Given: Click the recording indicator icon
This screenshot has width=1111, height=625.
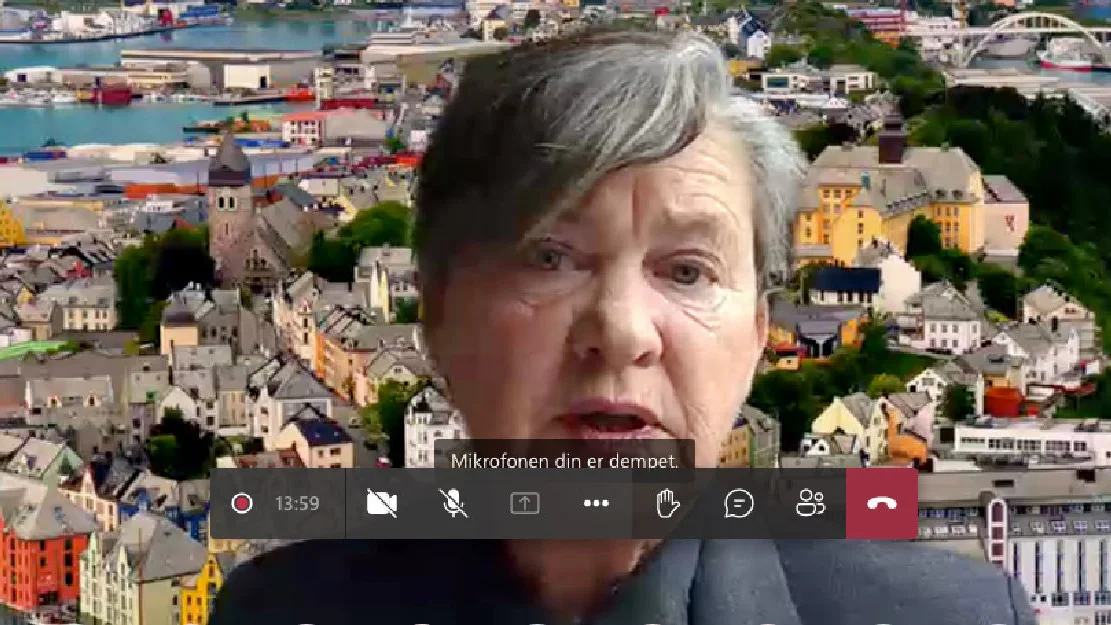Looking at the screenshot, I should (x=241, y=503).
